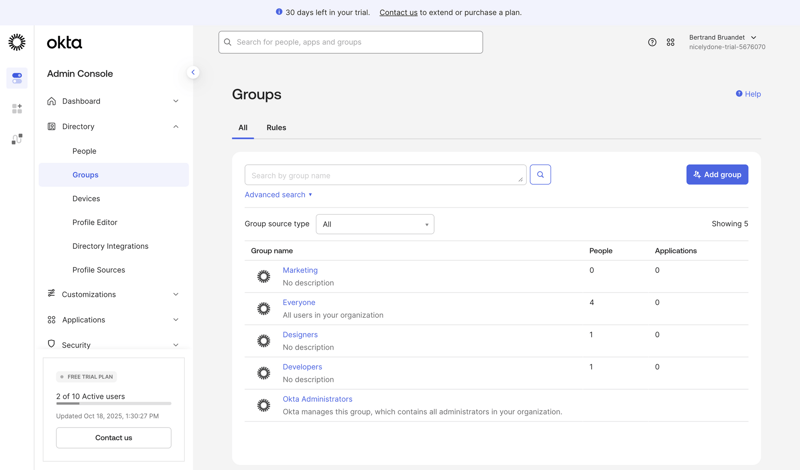Open the Group source type dropdown
This screenshot has height=470, width=800.
tap(375, 224)
